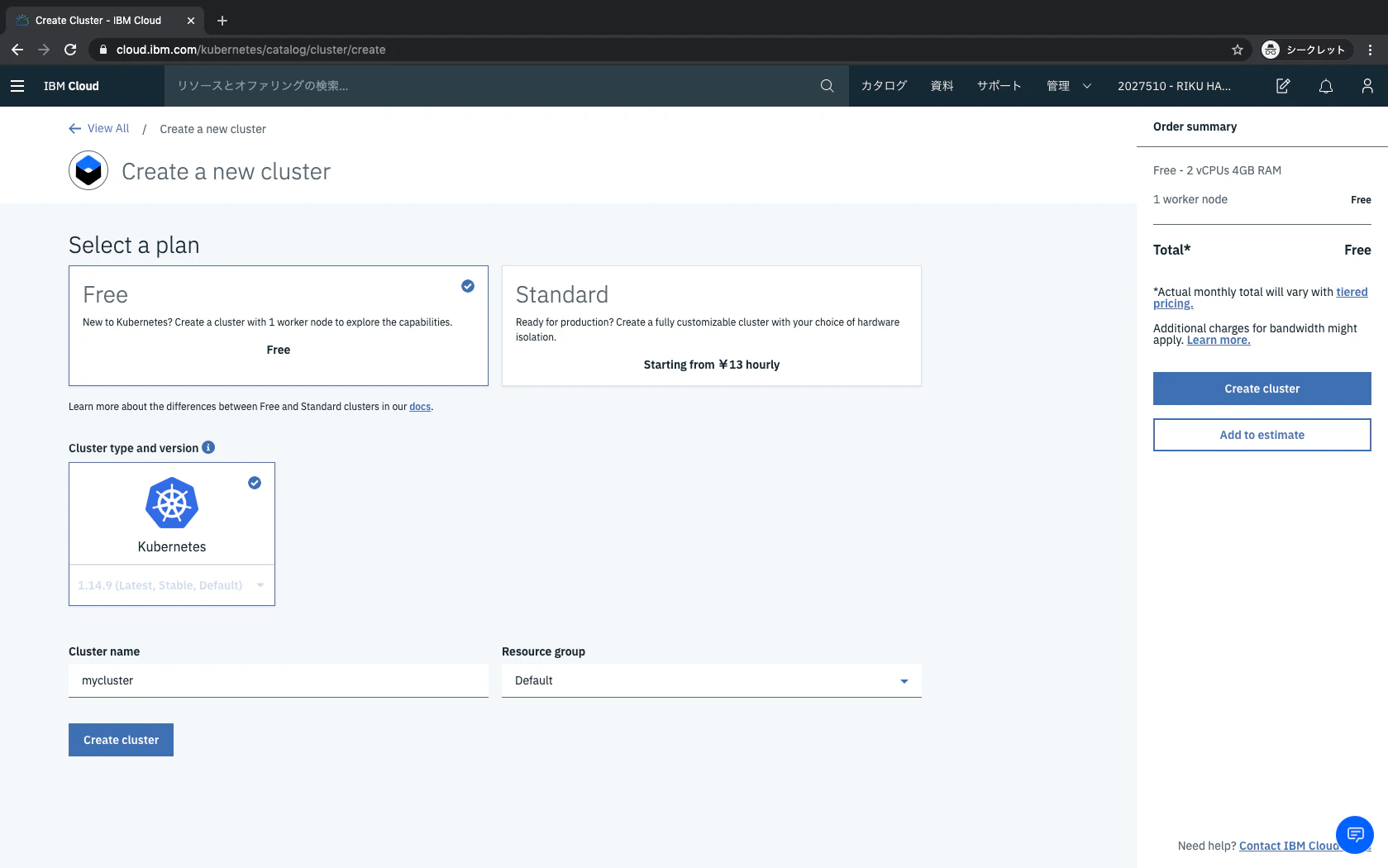Open the account switcher 2027510 - RIKU HA...

point(1174,86)
